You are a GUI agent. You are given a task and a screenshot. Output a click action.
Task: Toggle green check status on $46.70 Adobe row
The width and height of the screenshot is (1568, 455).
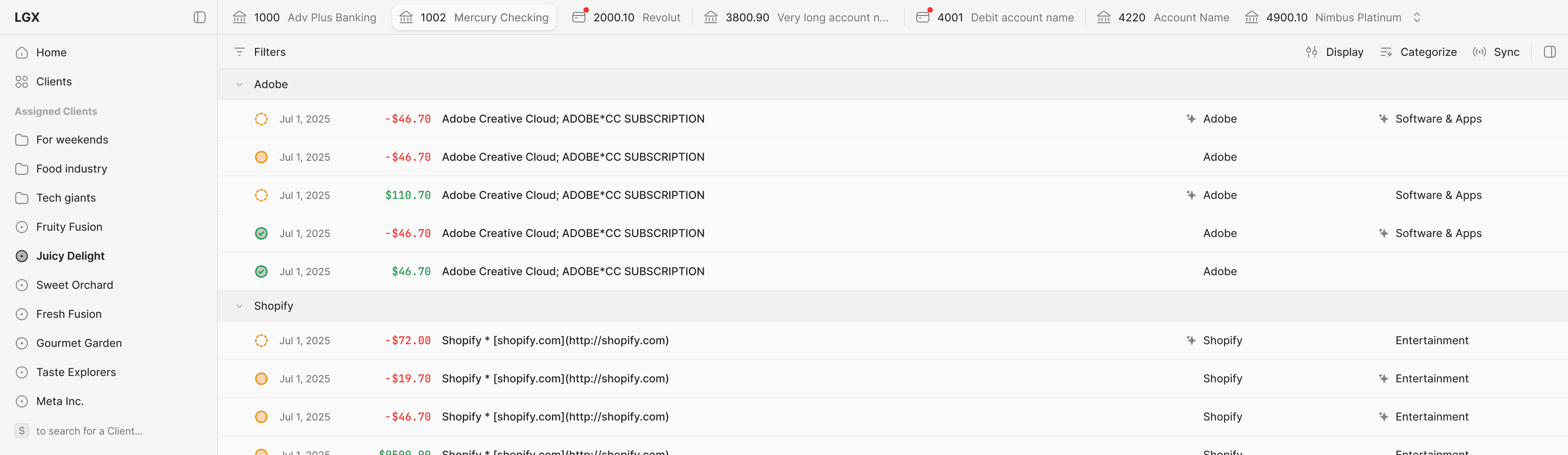coord(261,272)
